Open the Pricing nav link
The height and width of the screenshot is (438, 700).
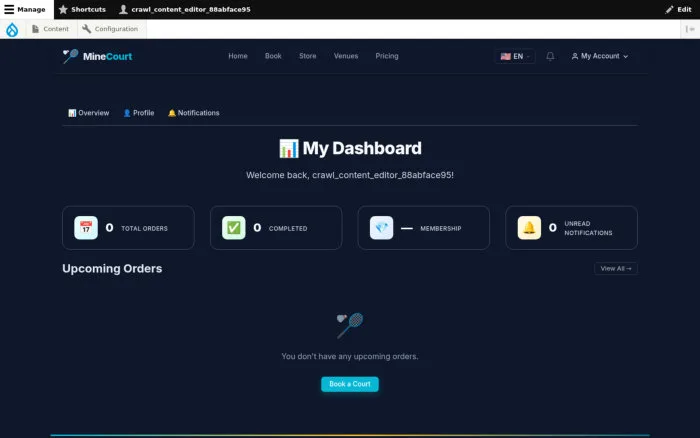387,56
